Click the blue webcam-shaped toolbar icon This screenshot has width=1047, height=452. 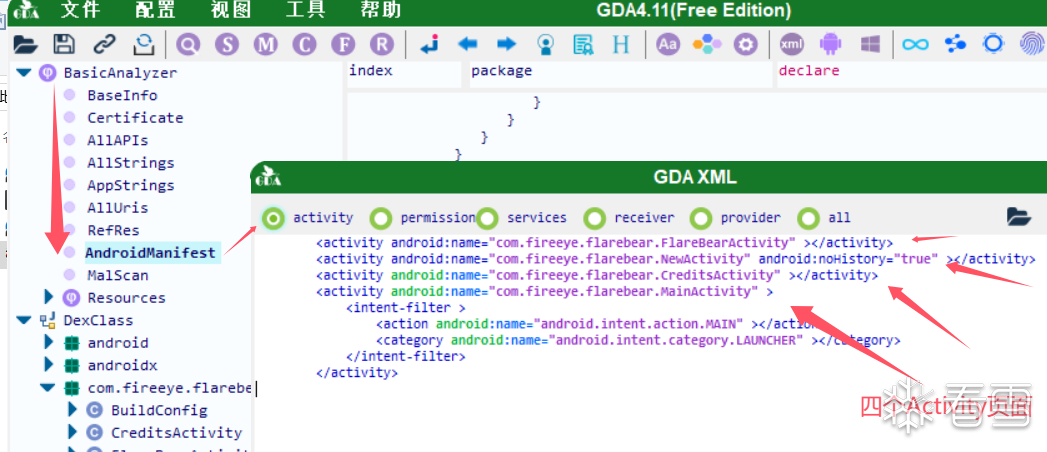pos(546,45)
